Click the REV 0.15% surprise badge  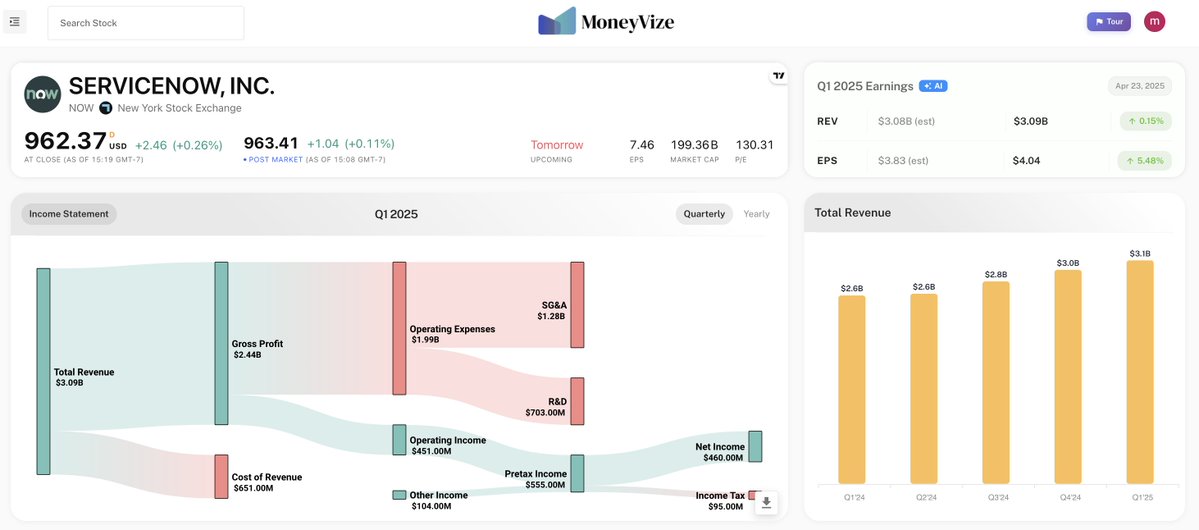[1144, 121]
